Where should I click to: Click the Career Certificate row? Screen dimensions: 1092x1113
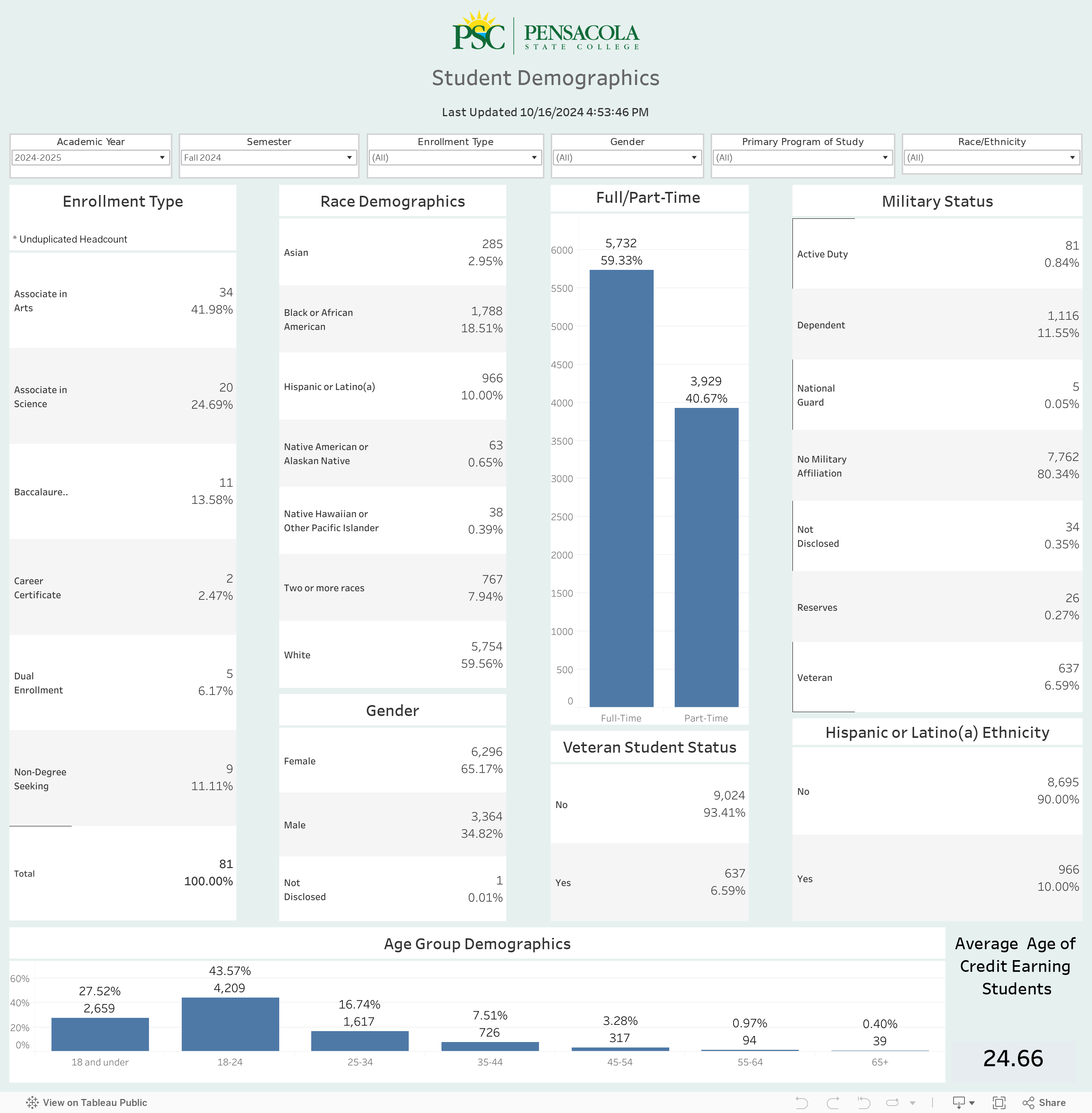(123, 587)
